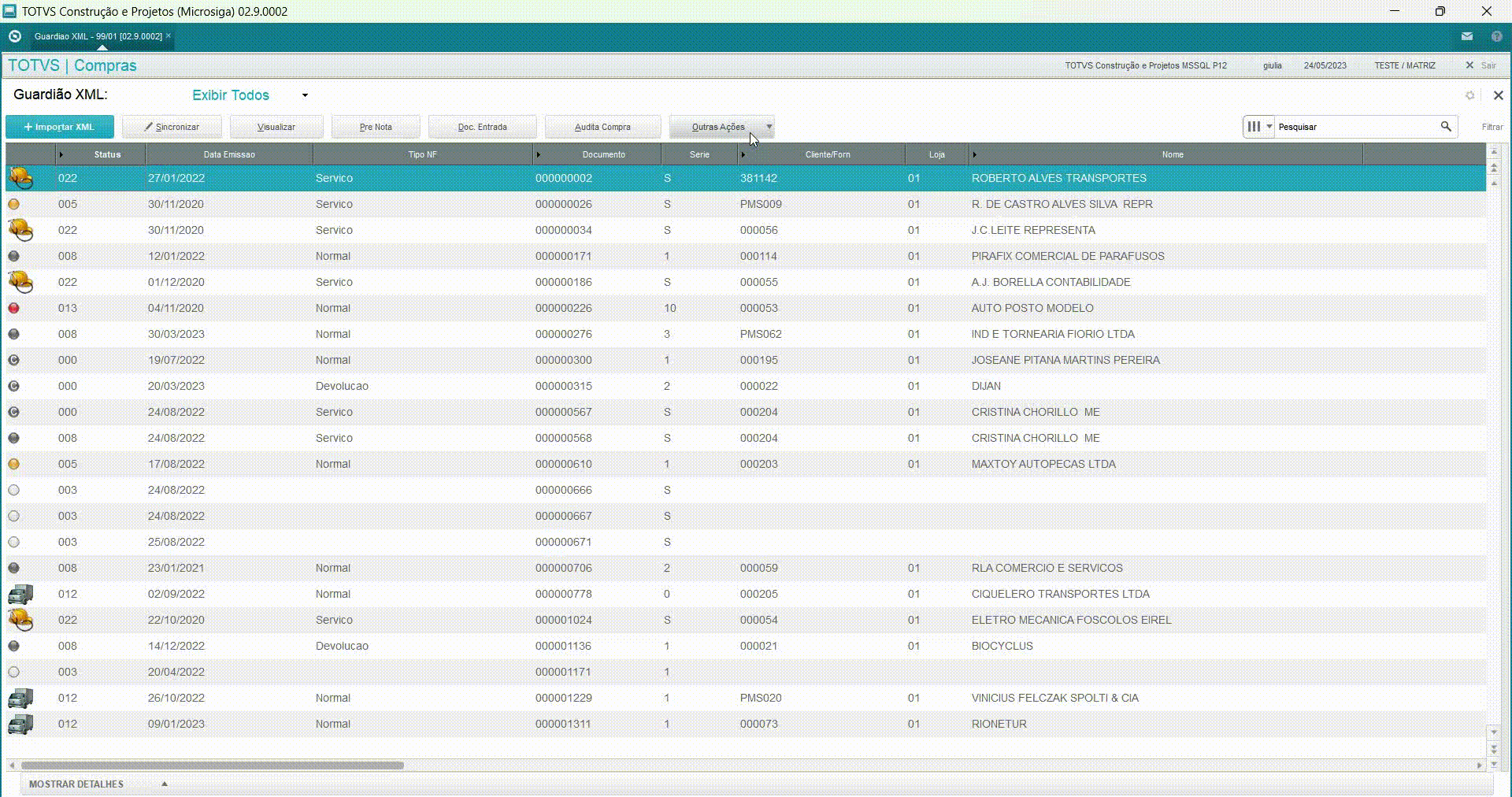Click the Pre Nota button
This screenshot has width=1512, height=797.
(376, 127)
